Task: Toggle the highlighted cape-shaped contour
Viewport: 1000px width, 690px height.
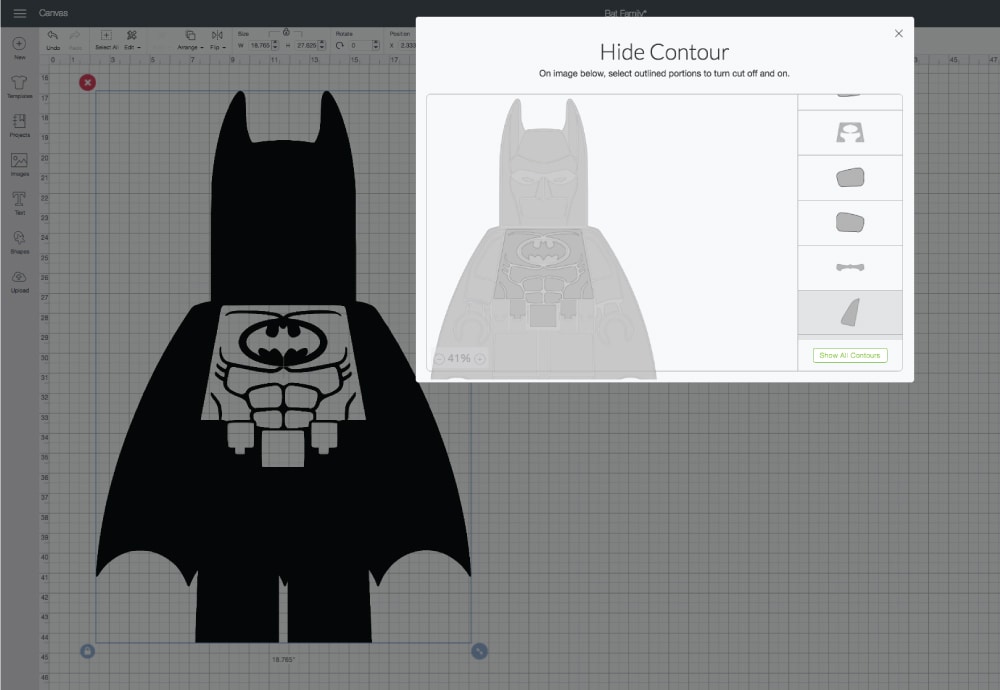Action: tap(849, 313)
